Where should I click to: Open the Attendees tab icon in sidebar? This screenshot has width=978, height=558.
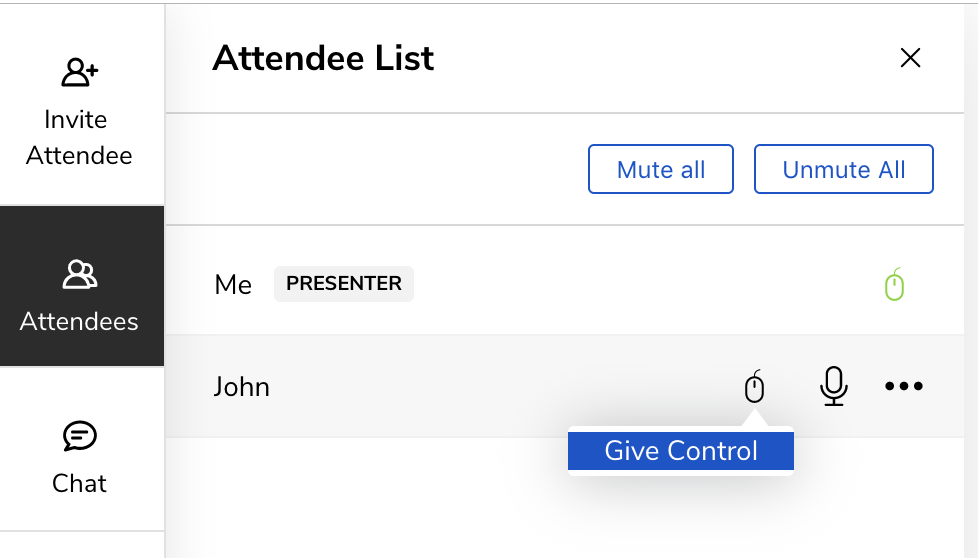point(79,275)
